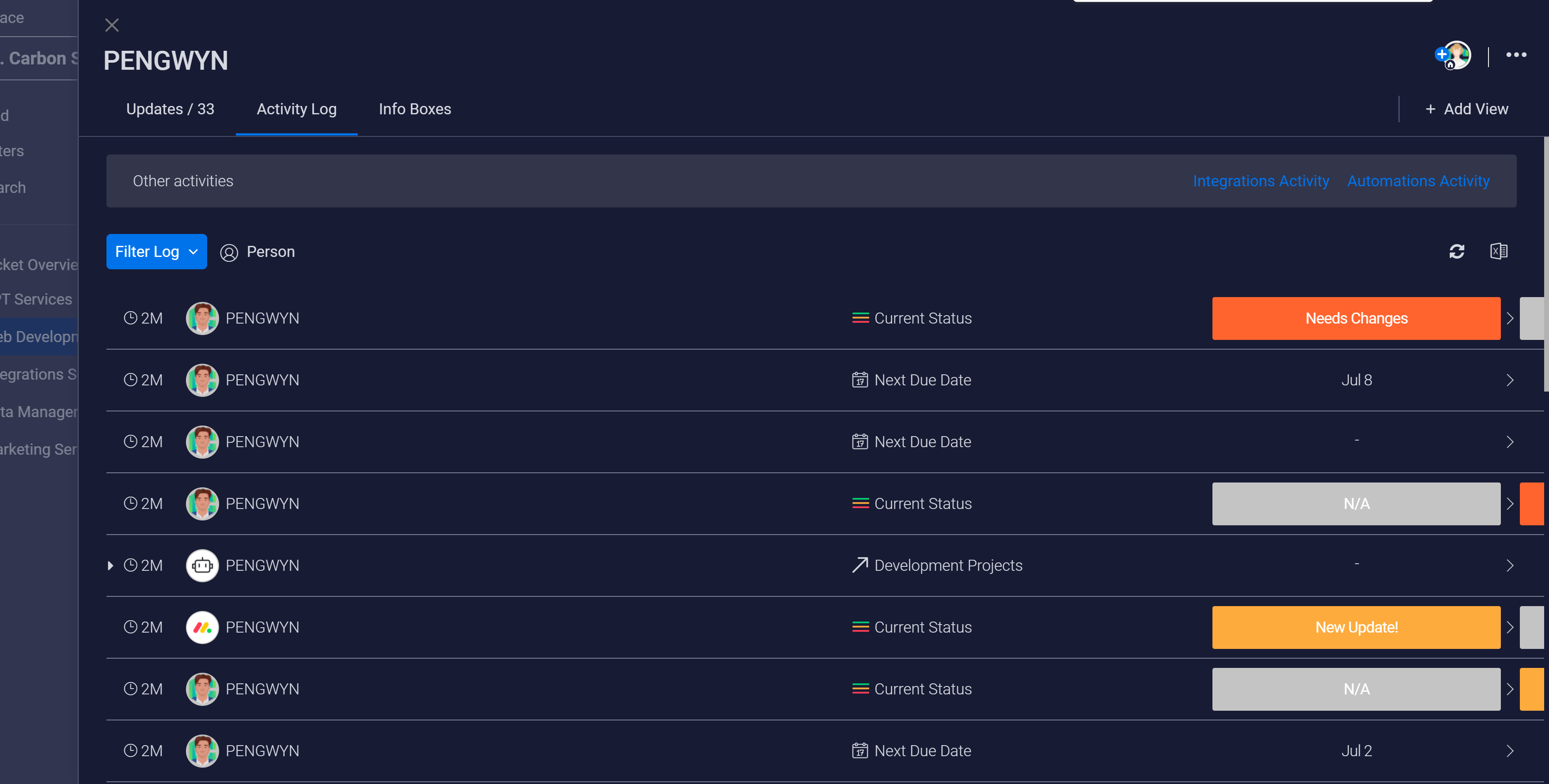The height and width of the screenshot is (784, 1549).
Task: Export activity log to Excel icon
Action: point(1499,251)
